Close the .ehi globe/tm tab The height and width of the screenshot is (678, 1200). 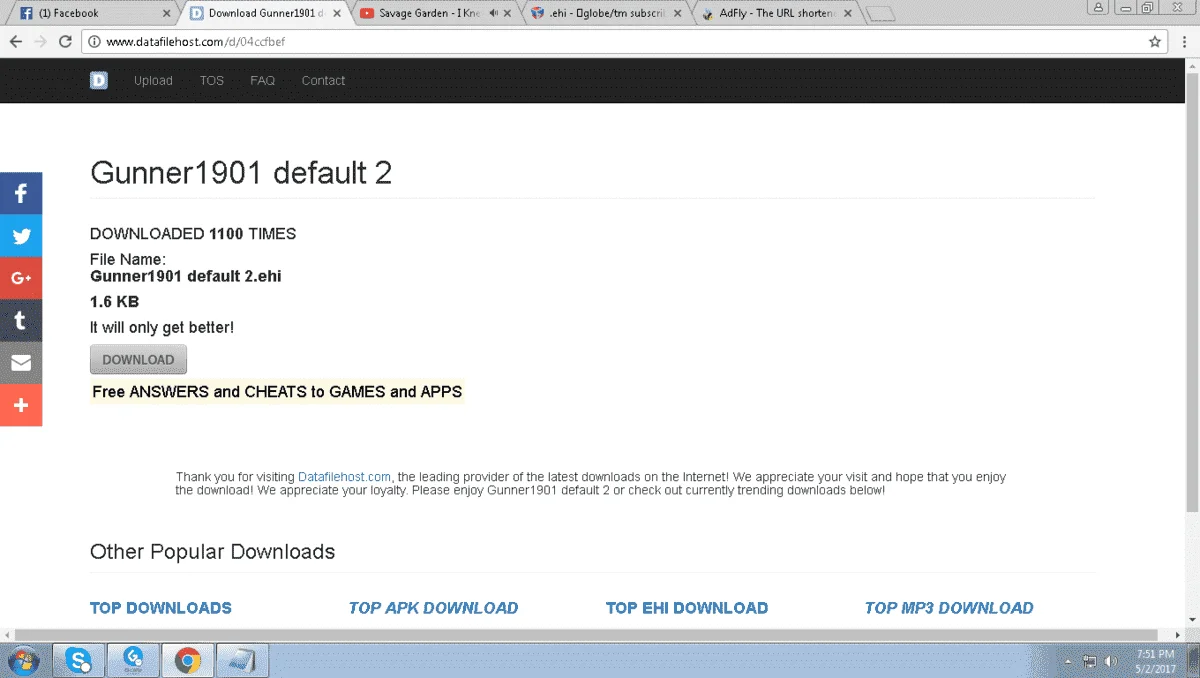[x=677, y=13]
